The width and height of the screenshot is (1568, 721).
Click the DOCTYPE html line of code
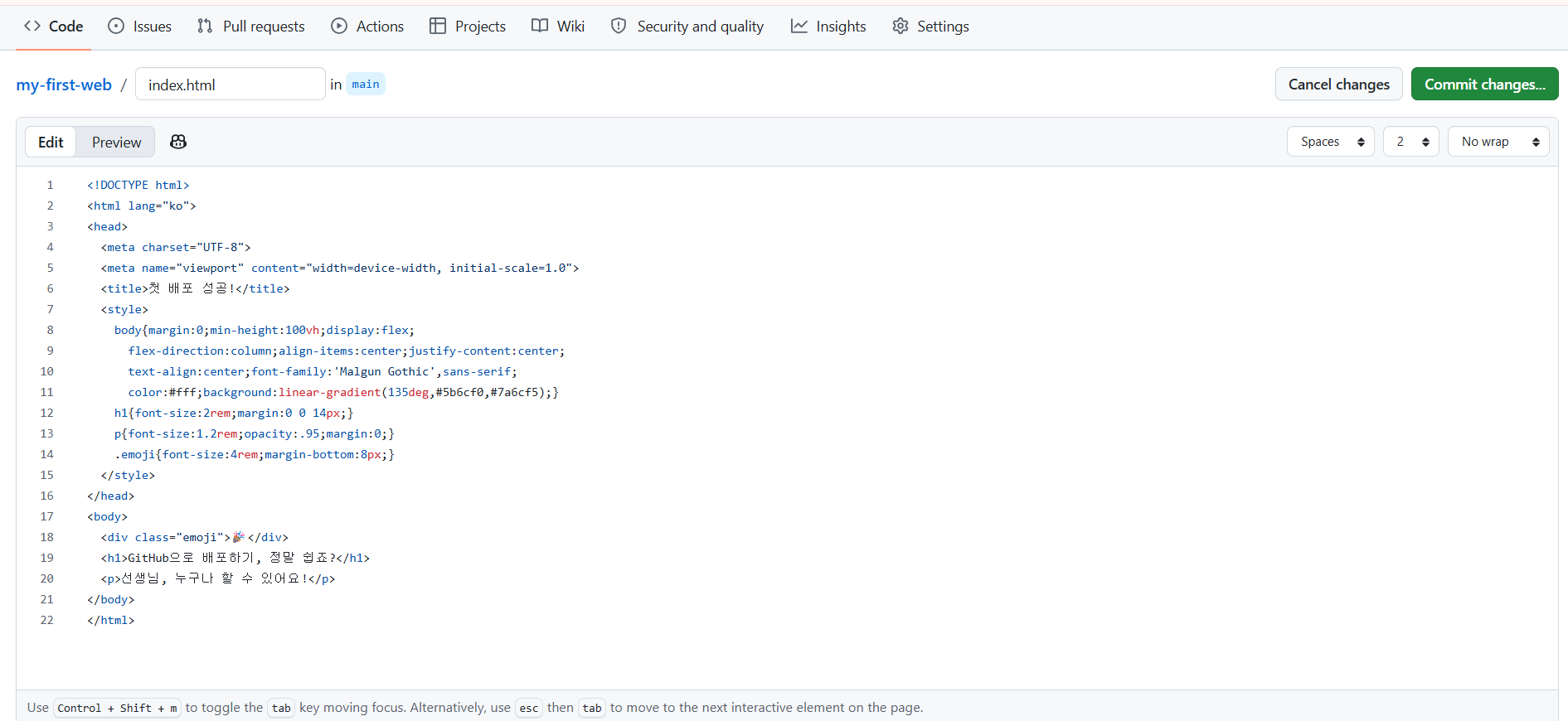click(138, 185)
